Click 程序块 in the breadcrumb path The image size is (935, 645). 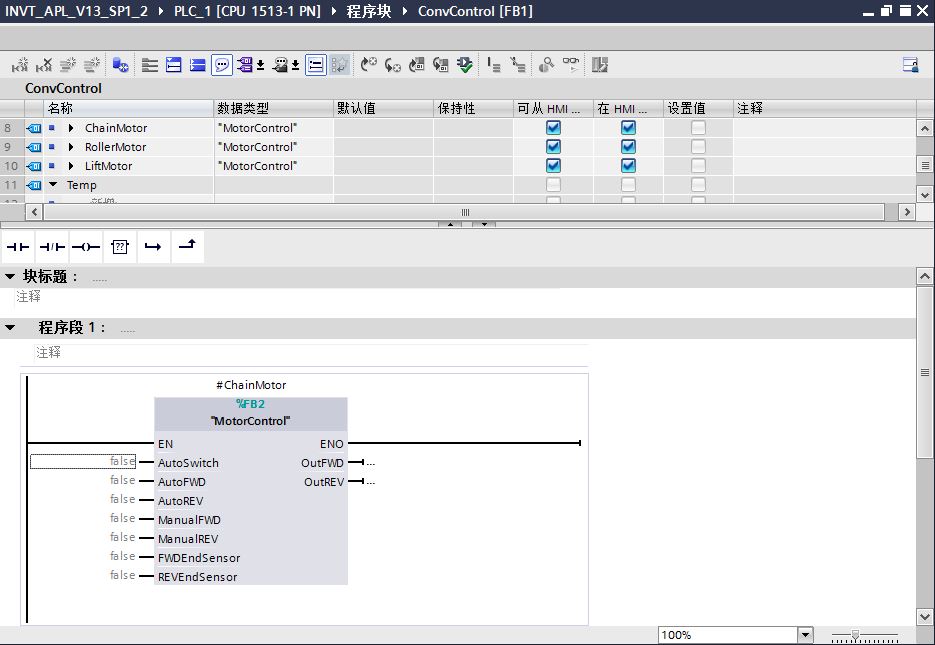coord(369,11)
